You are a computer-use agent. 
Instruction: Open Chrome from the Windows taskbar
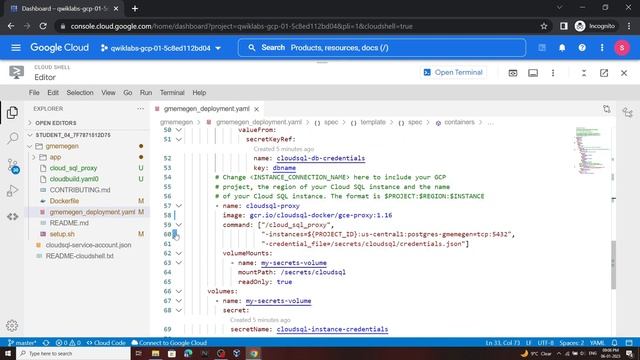pos(253,353)
